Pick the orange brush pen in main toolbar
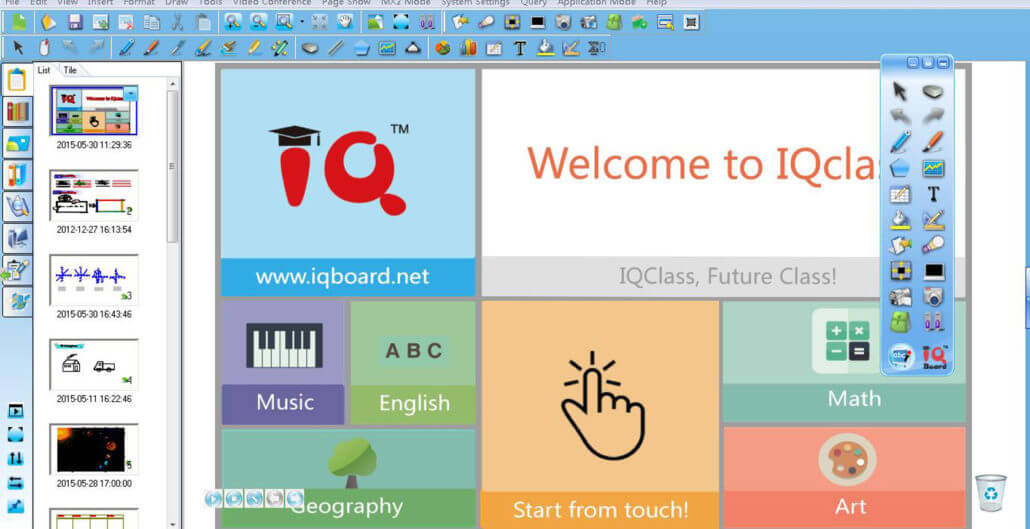Image resolution: width=1030 pixels, height=529 pixels. (x=152, y=48)
